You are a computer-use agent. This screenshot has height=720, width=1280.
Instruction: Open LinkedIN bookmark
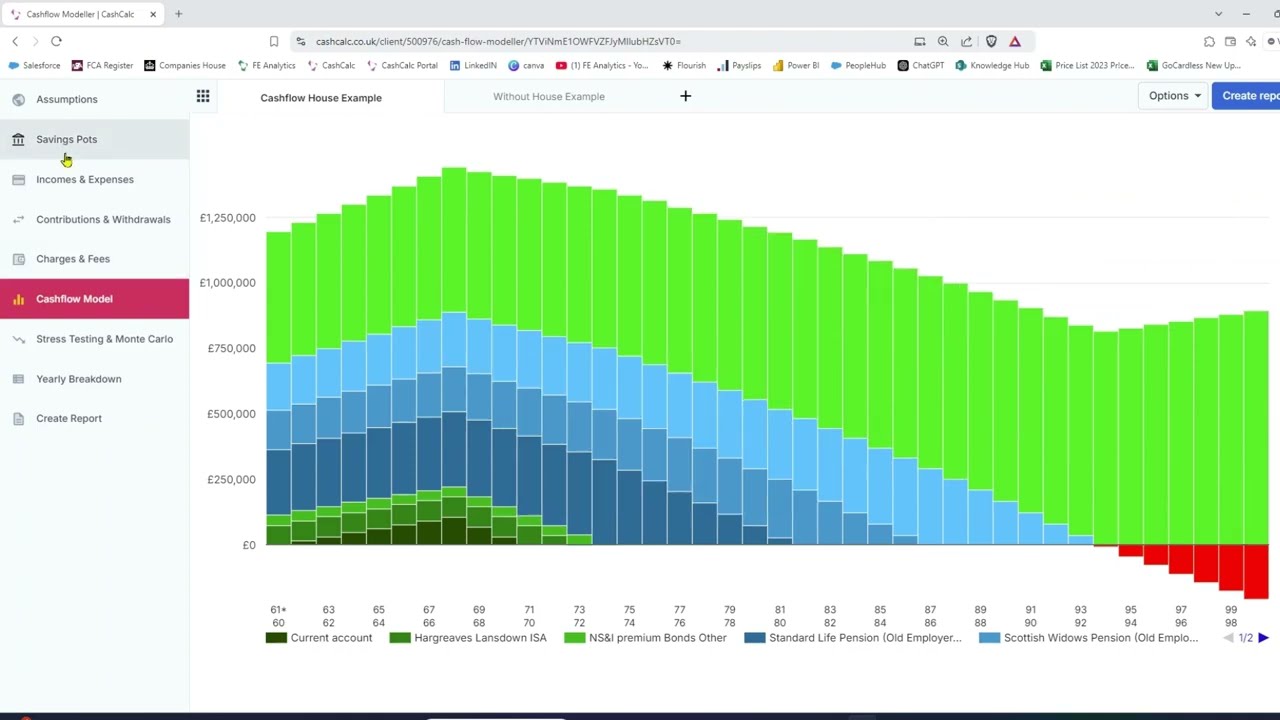(x=473, y=65)
